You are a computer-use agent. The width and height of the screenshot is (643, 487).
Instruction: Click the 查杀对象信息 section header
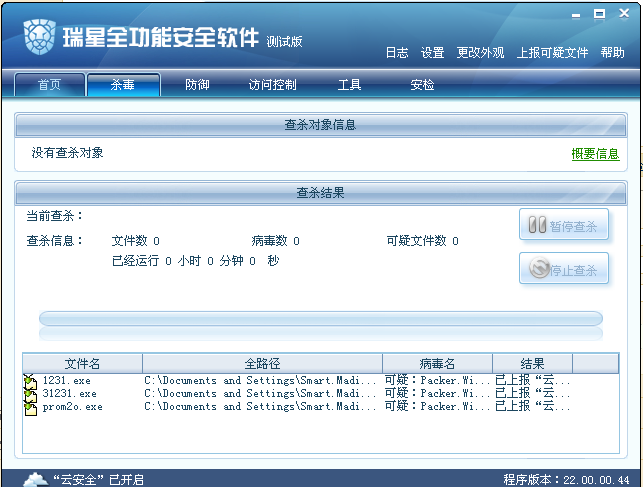point(321,125)
